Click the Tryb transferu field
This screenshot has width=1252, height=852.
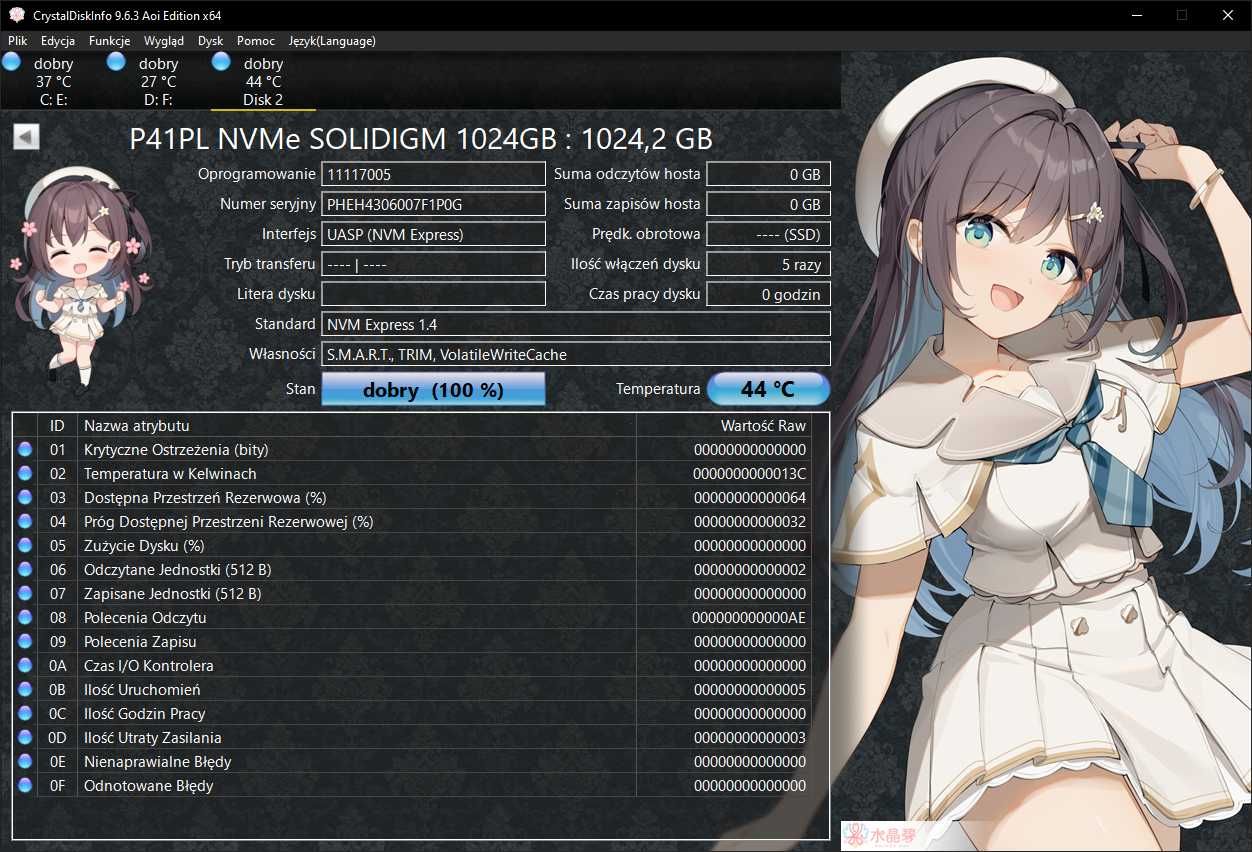click(433, 264)
